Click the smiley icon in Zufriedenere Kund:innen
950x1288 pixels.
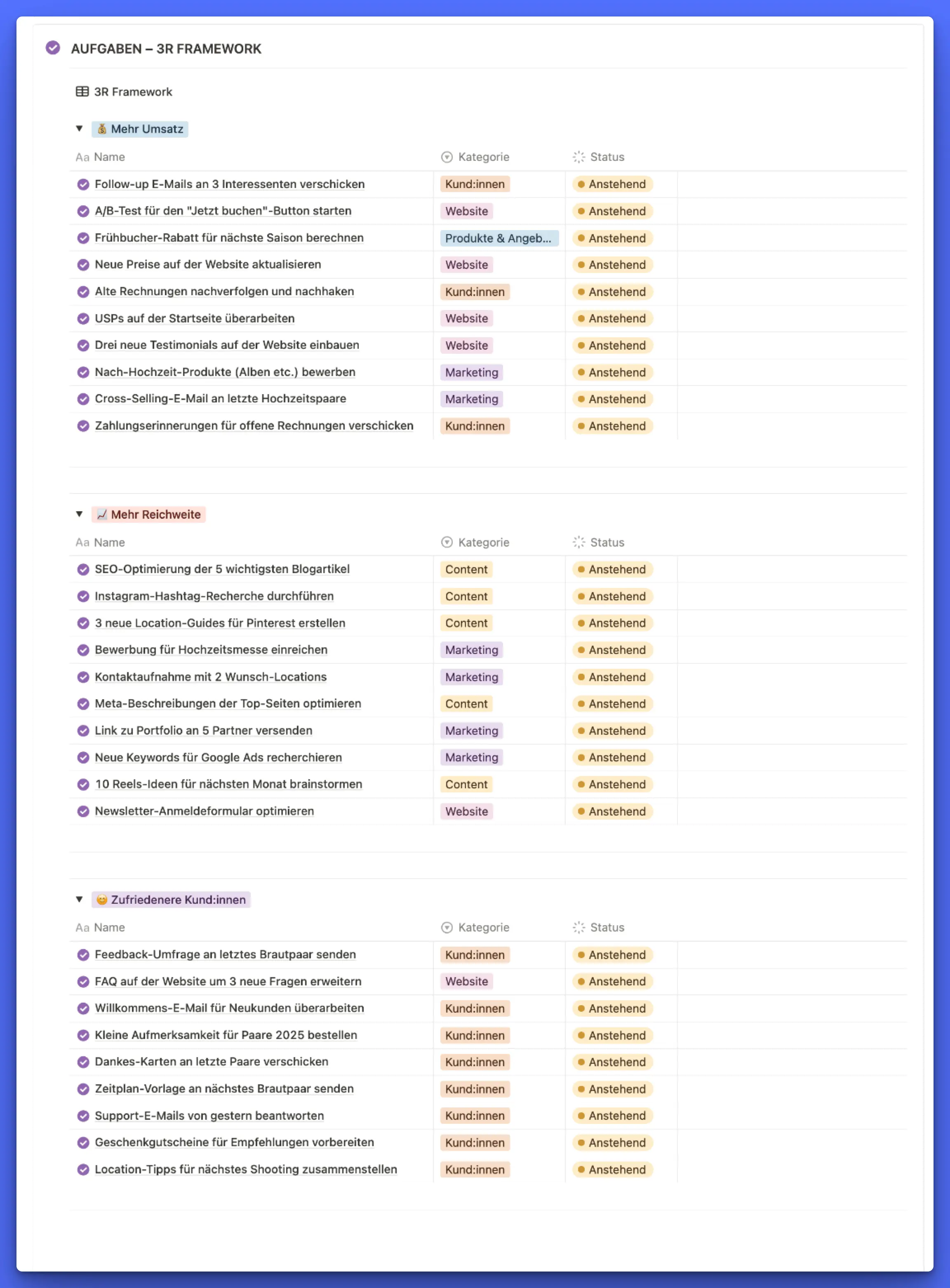[x=102, y=899]
